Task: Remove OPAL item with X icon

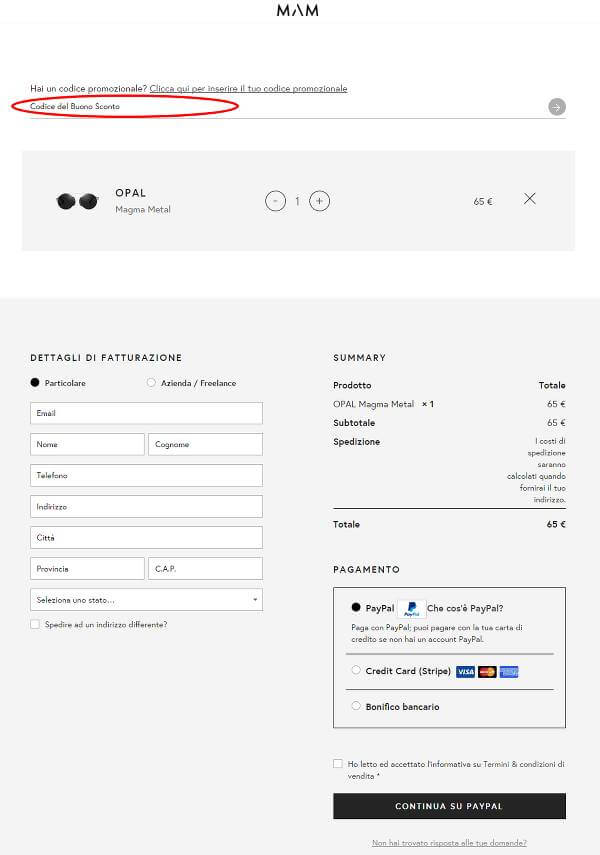Action: pyautogui.click(x=530, y=199)
